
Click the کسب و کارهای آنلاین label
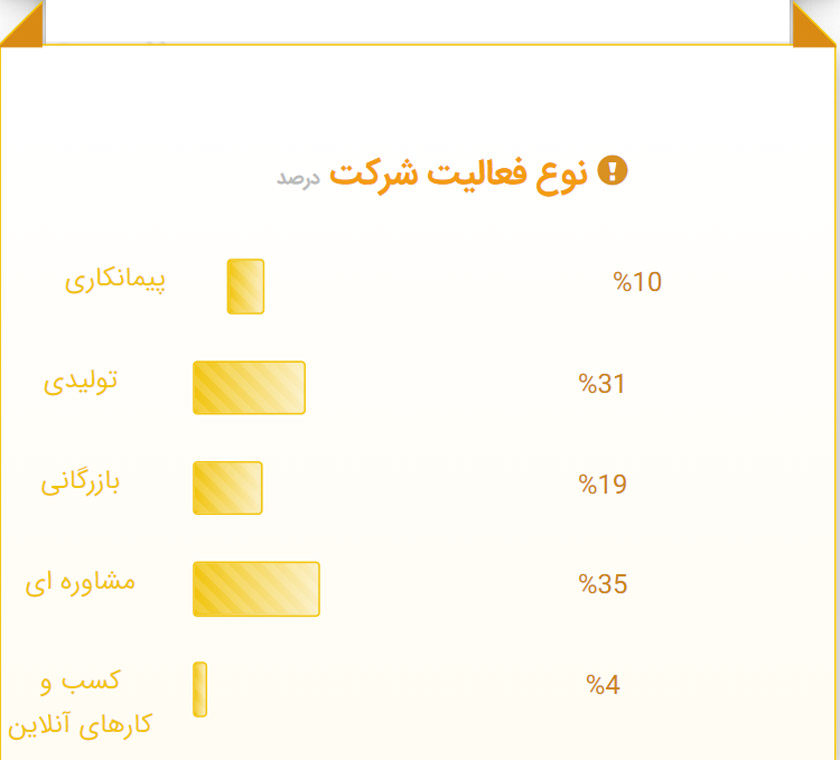pos(80,702)
